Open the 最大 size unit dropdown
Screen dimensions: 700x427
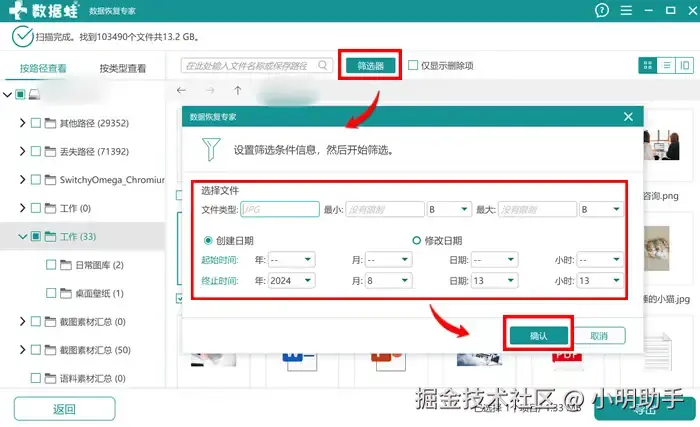click(x=601, y=209)
